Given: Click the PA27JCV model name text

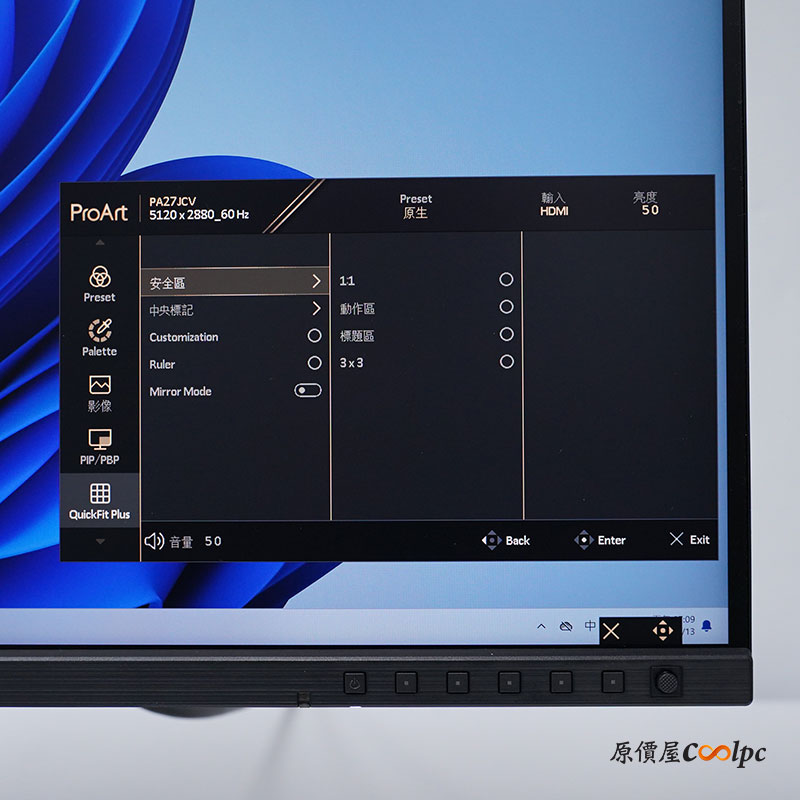Looking at the screenshot, I should point(172,202).
